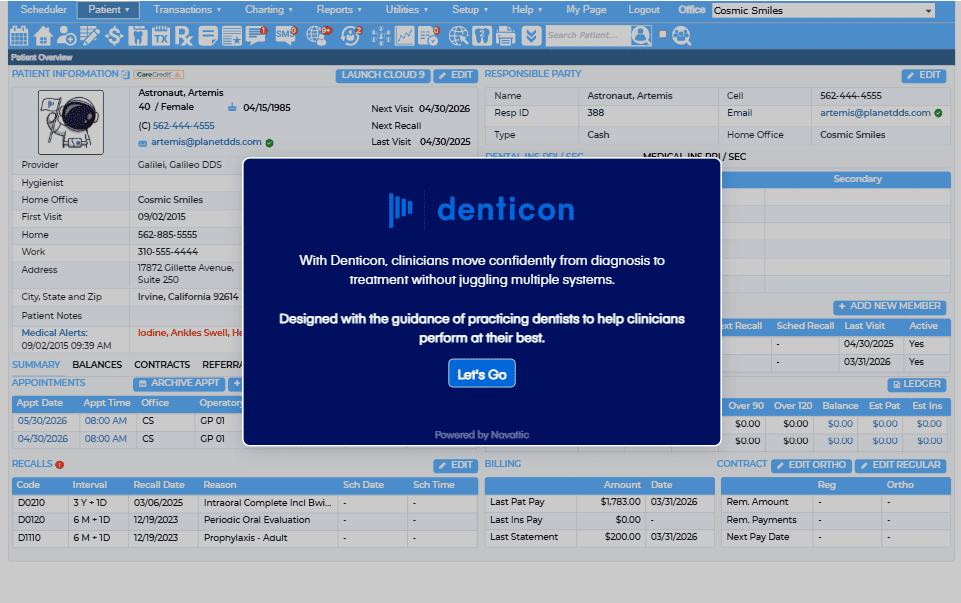Open the Office selector dropdown
Screen dimensions: 961x603
coord(823,10)
